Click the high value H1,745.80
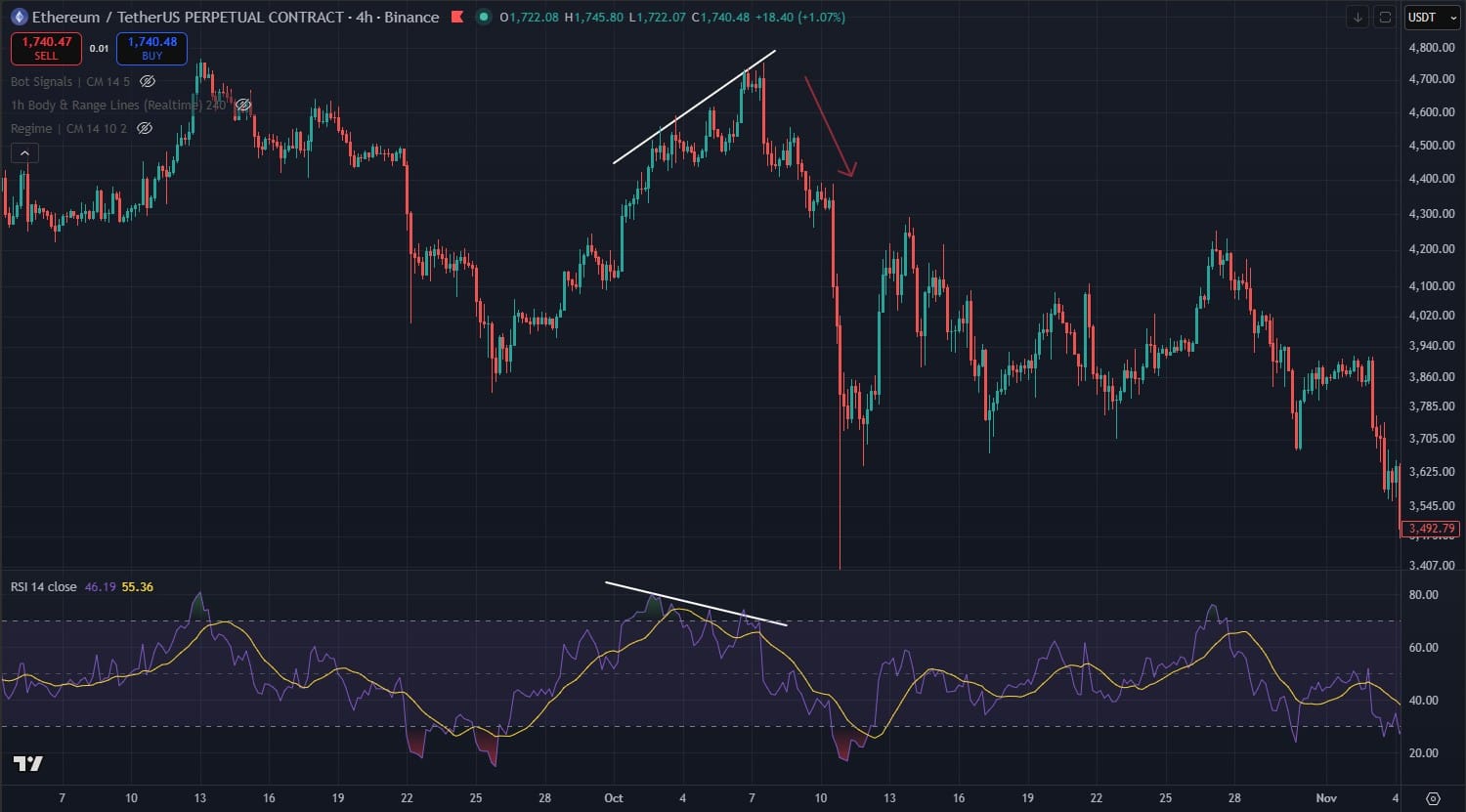Viewport: 1466px width, 812px height. point(594,17)
